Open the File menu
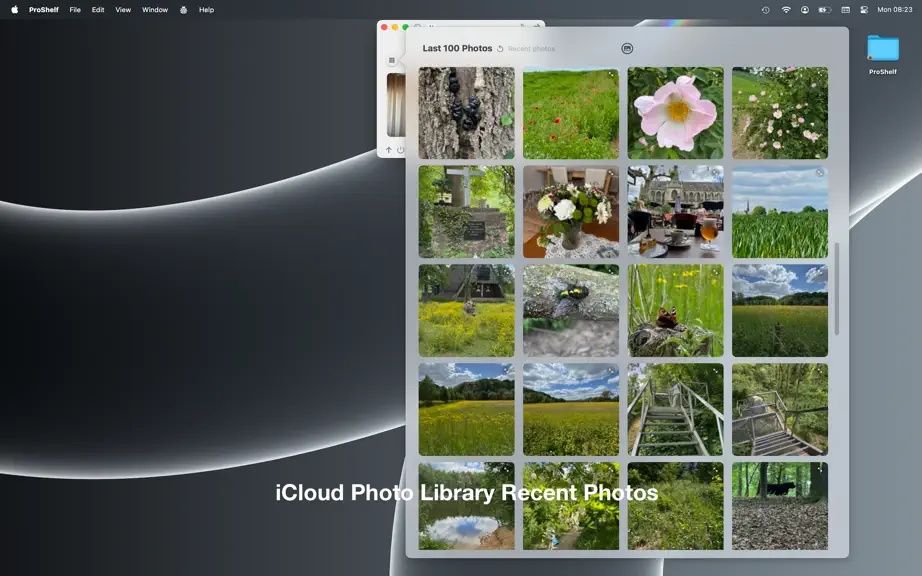 click(75, 9)
